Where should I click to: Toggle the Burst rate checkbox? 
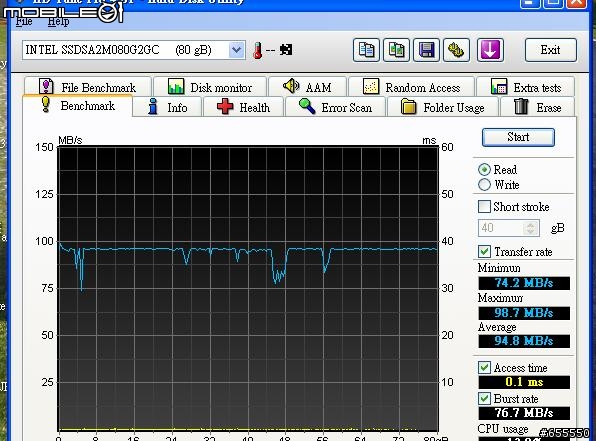point(484,398)
